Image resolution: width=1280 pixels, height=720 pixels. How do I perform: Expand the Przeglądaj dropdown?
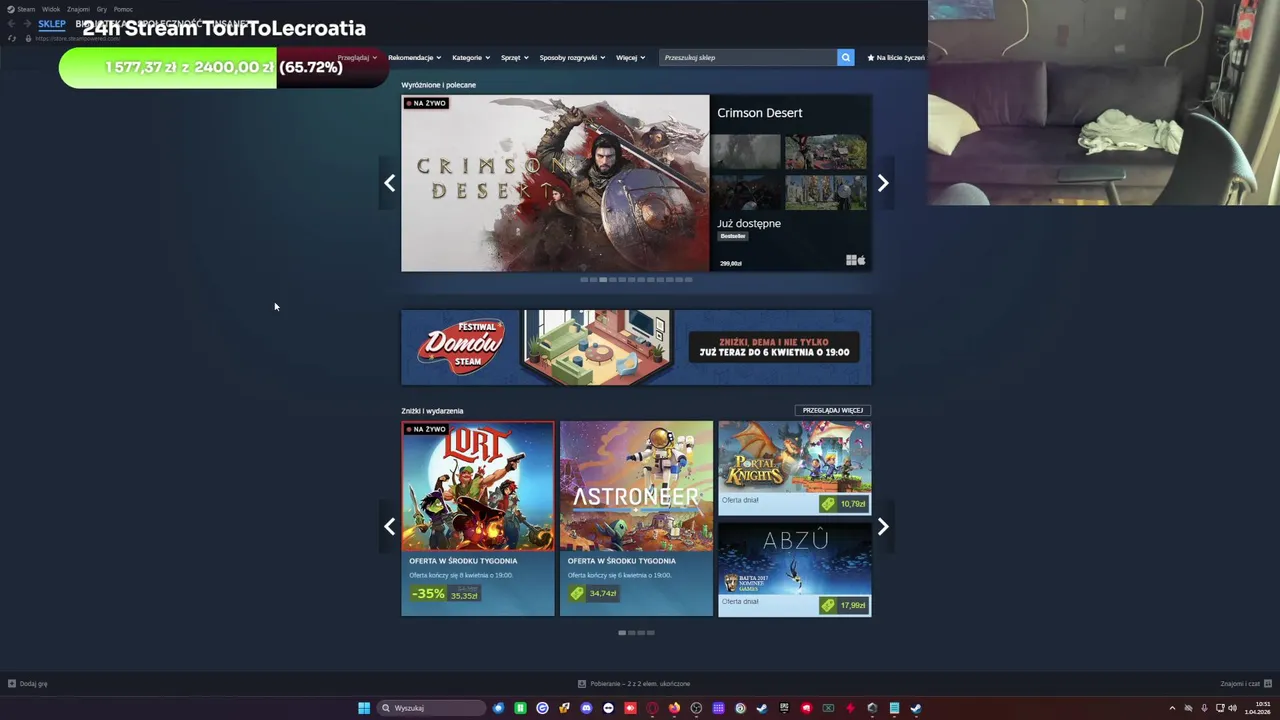[357, 58]
